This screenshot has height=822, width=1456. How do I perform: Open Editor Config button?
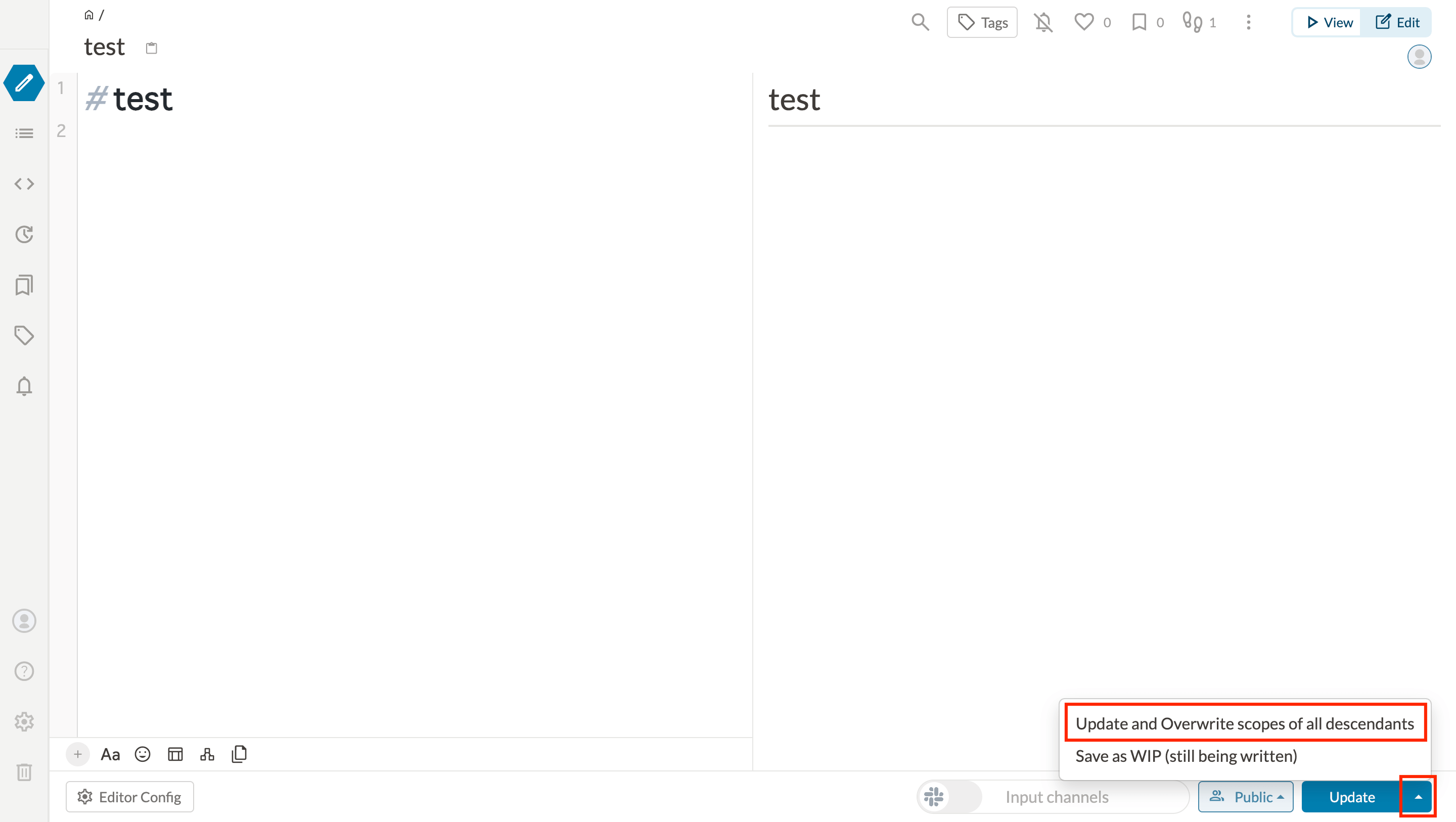coord(129,797)
